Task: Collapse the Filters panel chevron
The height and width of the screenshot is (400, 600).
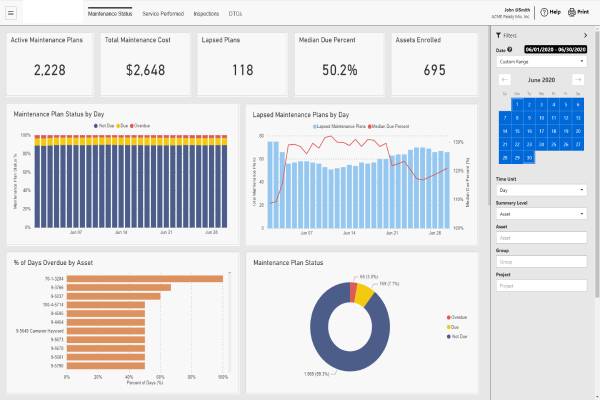Action: 586,34
